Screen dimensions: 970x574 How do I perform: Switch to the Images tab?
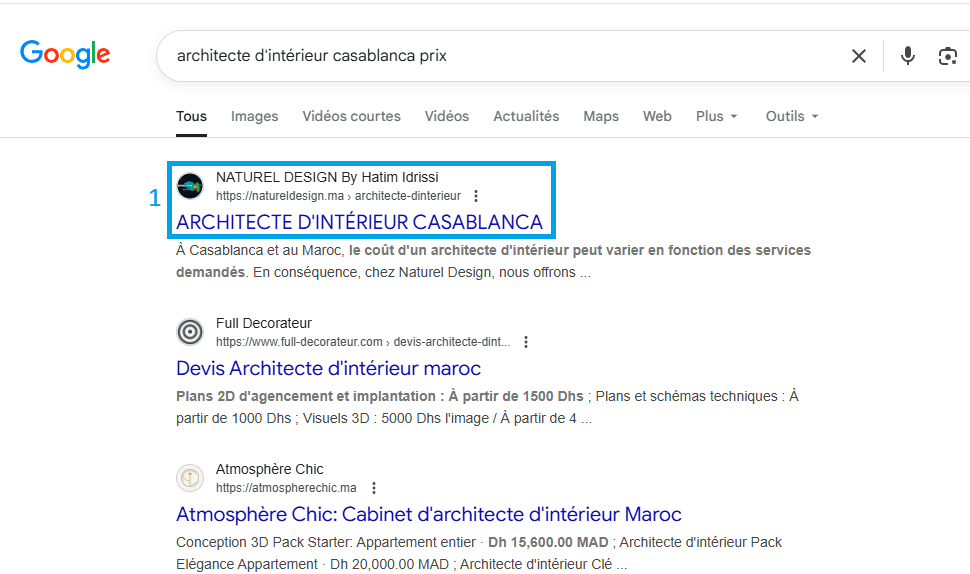click(x=254, y=116)
